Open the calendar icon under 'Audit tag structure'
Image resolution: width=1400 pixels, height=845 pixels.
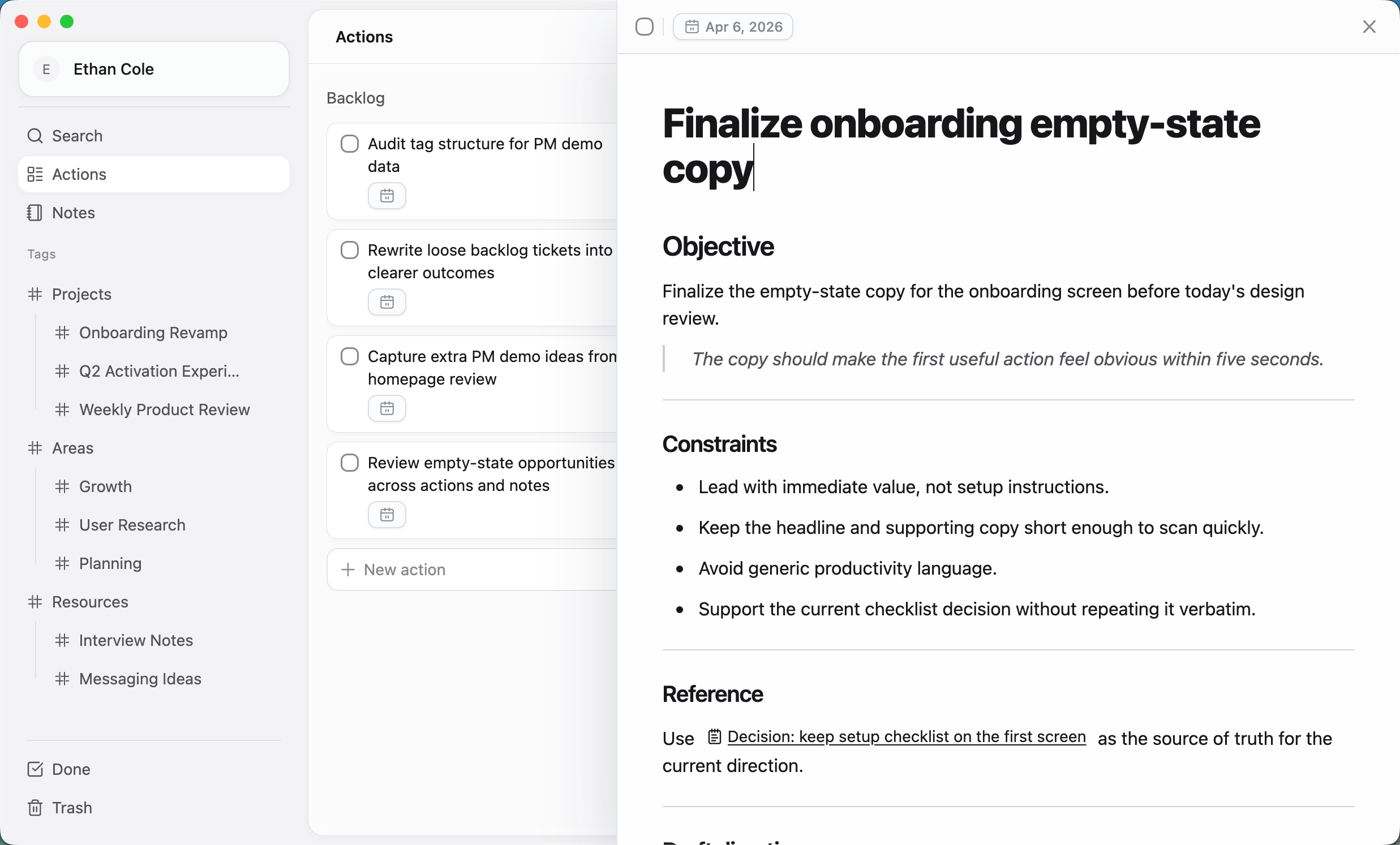[x=386, y=195]
